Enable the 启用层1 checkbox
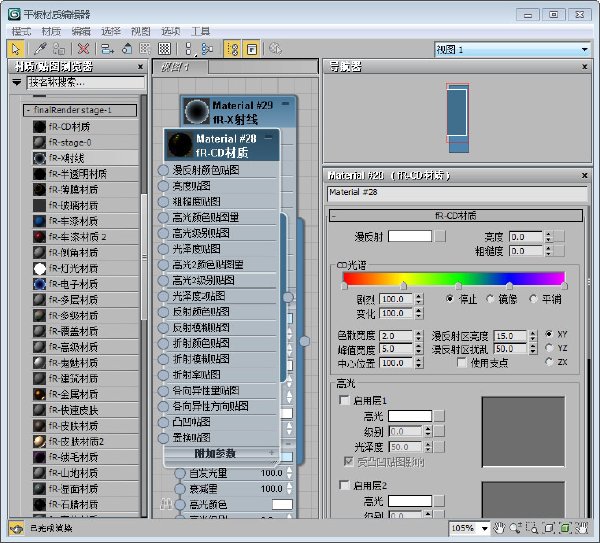This screenshot has width=600, height=543. tap(344, 400)
